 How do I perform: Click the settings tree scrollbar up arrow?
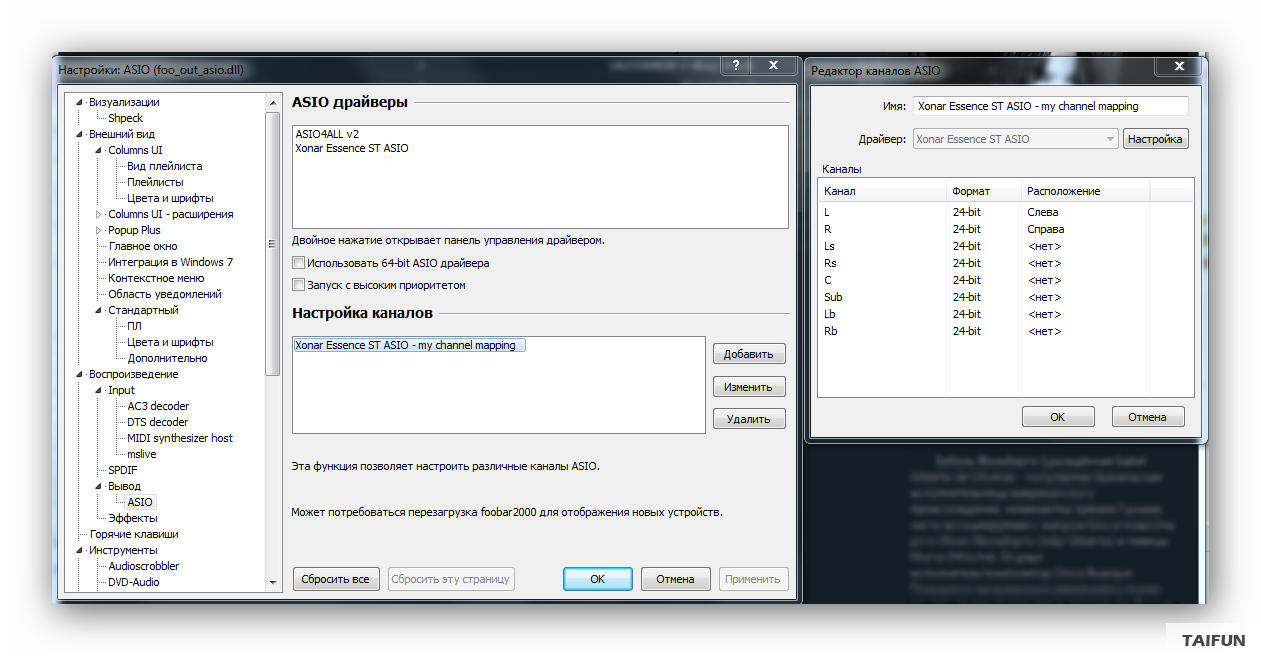click(x=273, y=102)
